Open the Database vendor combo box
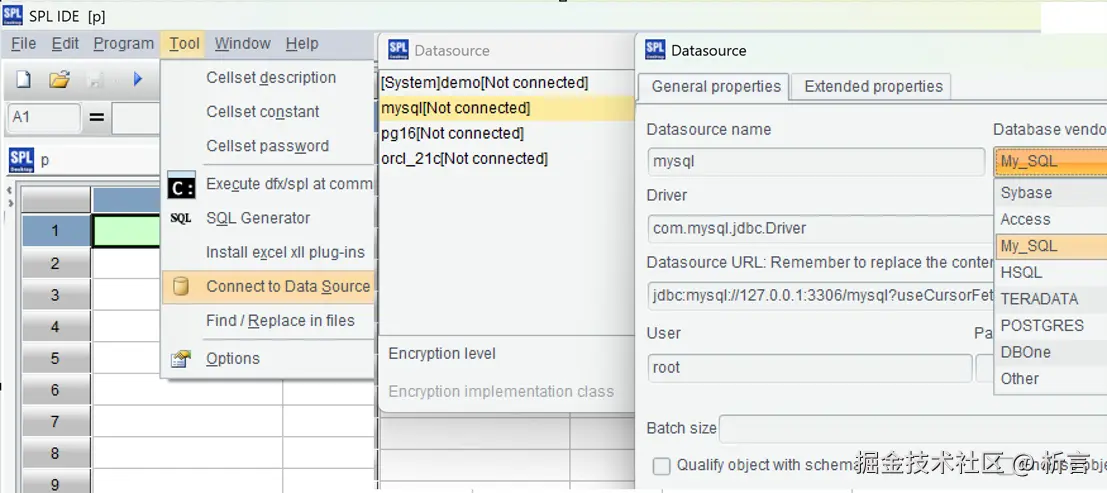Screen dimensions: 1107x493 pyautogui.click(x=1051, y=162)
